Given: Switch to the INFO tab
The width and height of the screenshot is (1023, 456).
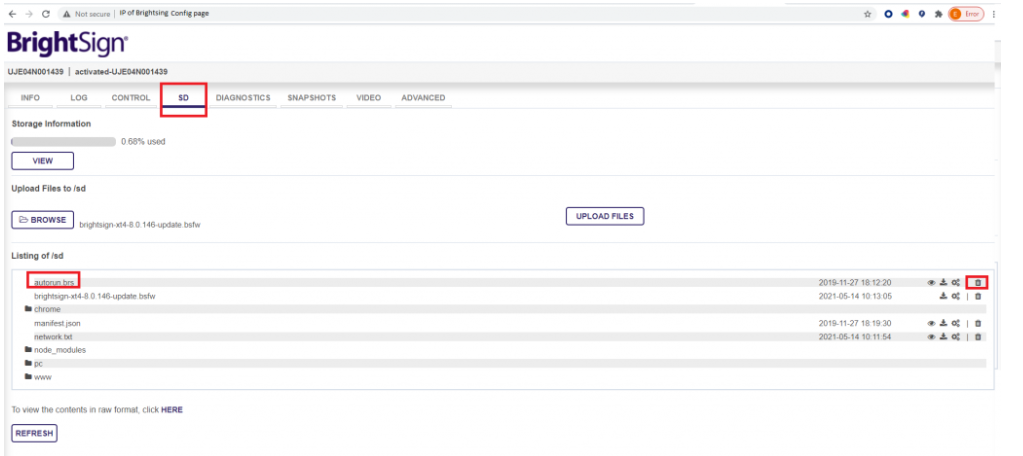Looking at the screenshot, I should point(30,98).
